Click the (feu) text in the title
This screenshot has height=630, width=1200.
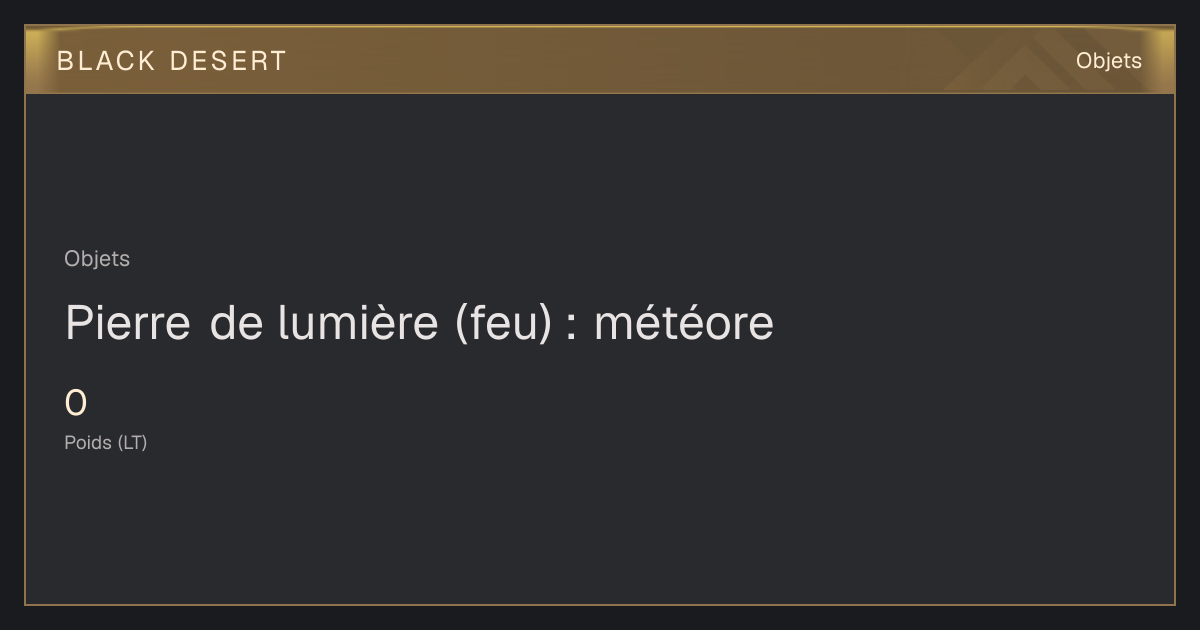[503, 324]
